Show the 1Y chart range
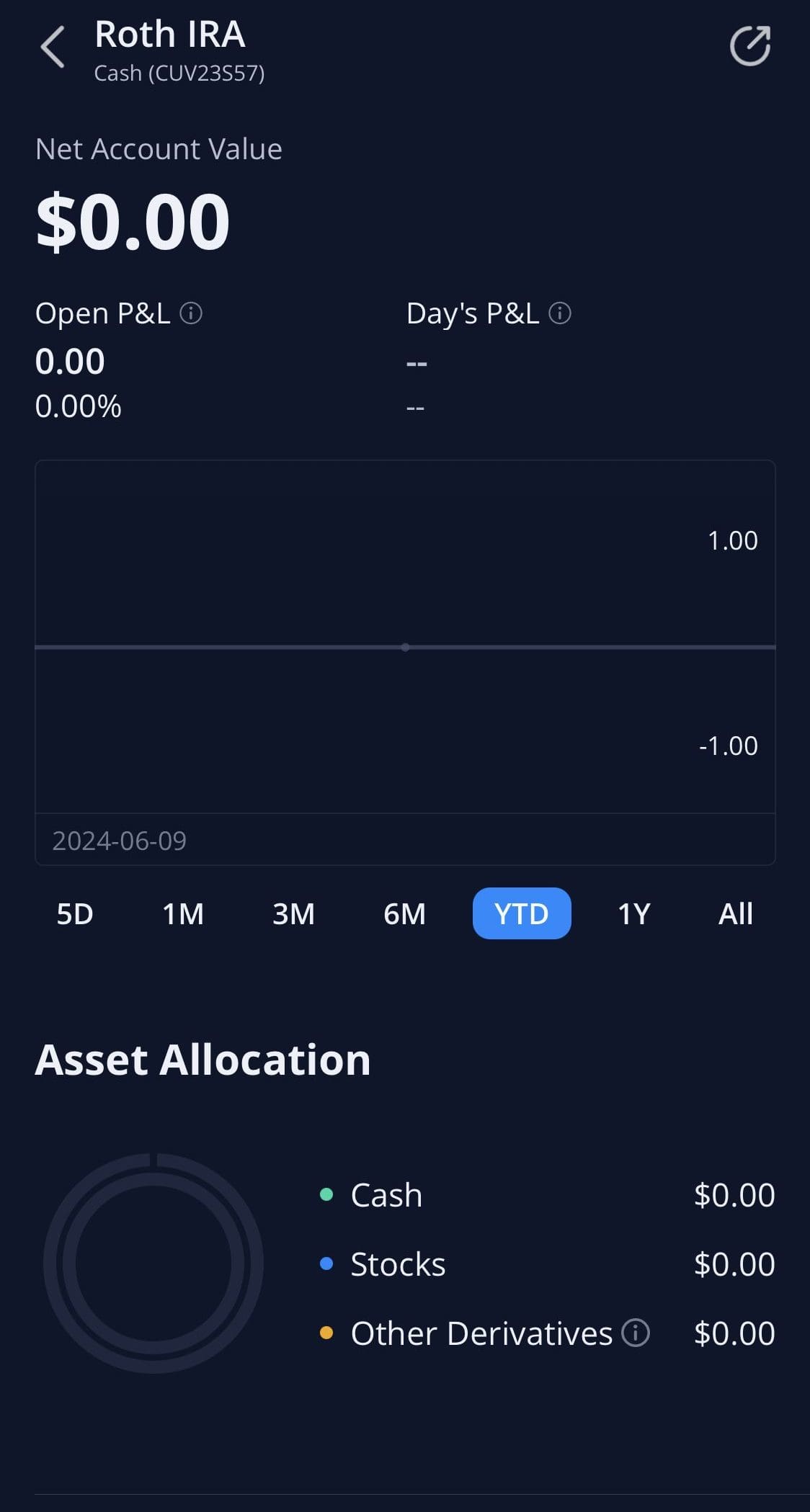This screenshot has height=1512, width=810. [x=634, y=913]
